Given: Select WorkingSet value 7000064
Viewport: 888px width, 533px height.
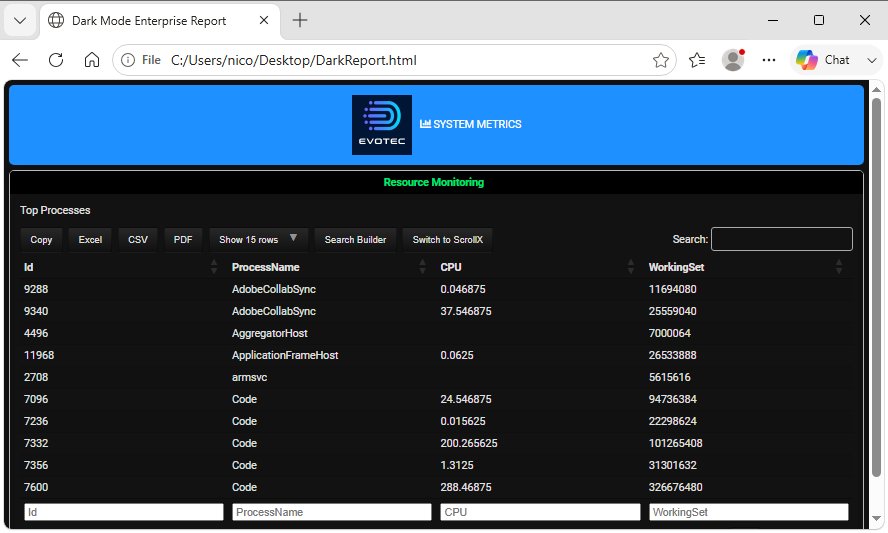Looking at the screenshot, I should pos(670,334).
